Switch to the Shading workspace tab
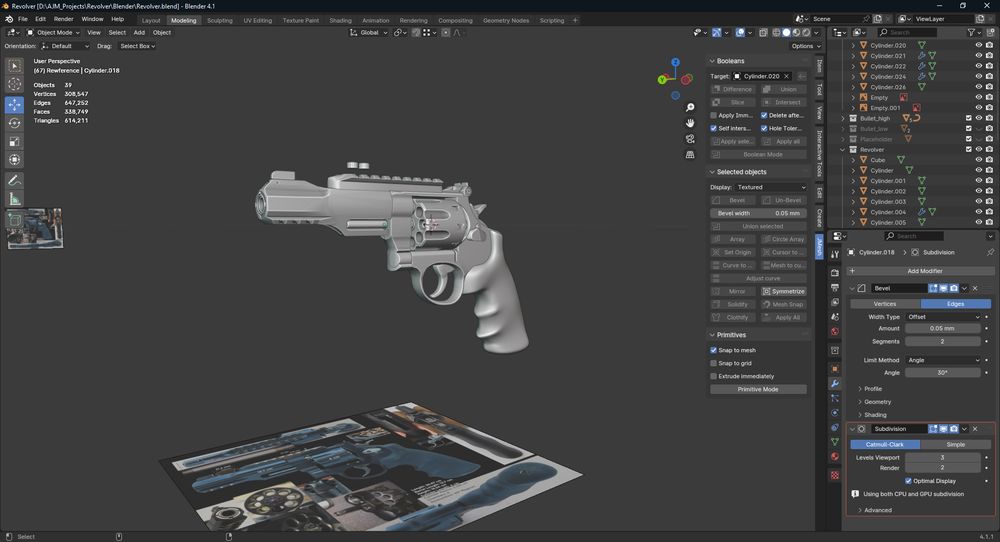 point(340,20)
